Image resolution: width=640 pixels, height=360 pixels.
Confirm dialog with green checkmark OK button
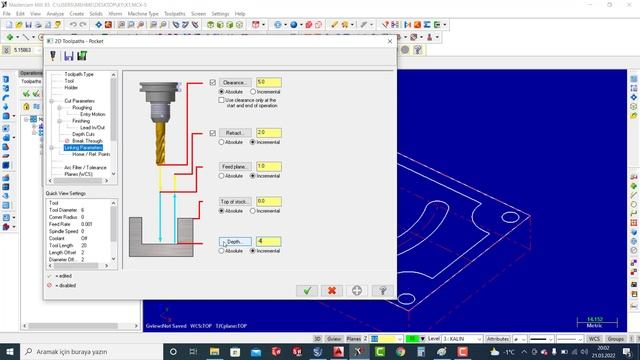click(x=307, y=291)
